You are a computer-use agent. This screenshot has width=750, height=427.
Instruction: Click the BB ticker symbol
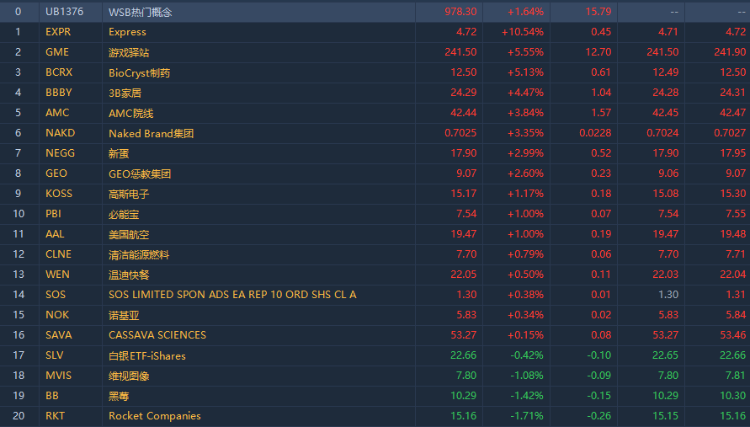52,395
